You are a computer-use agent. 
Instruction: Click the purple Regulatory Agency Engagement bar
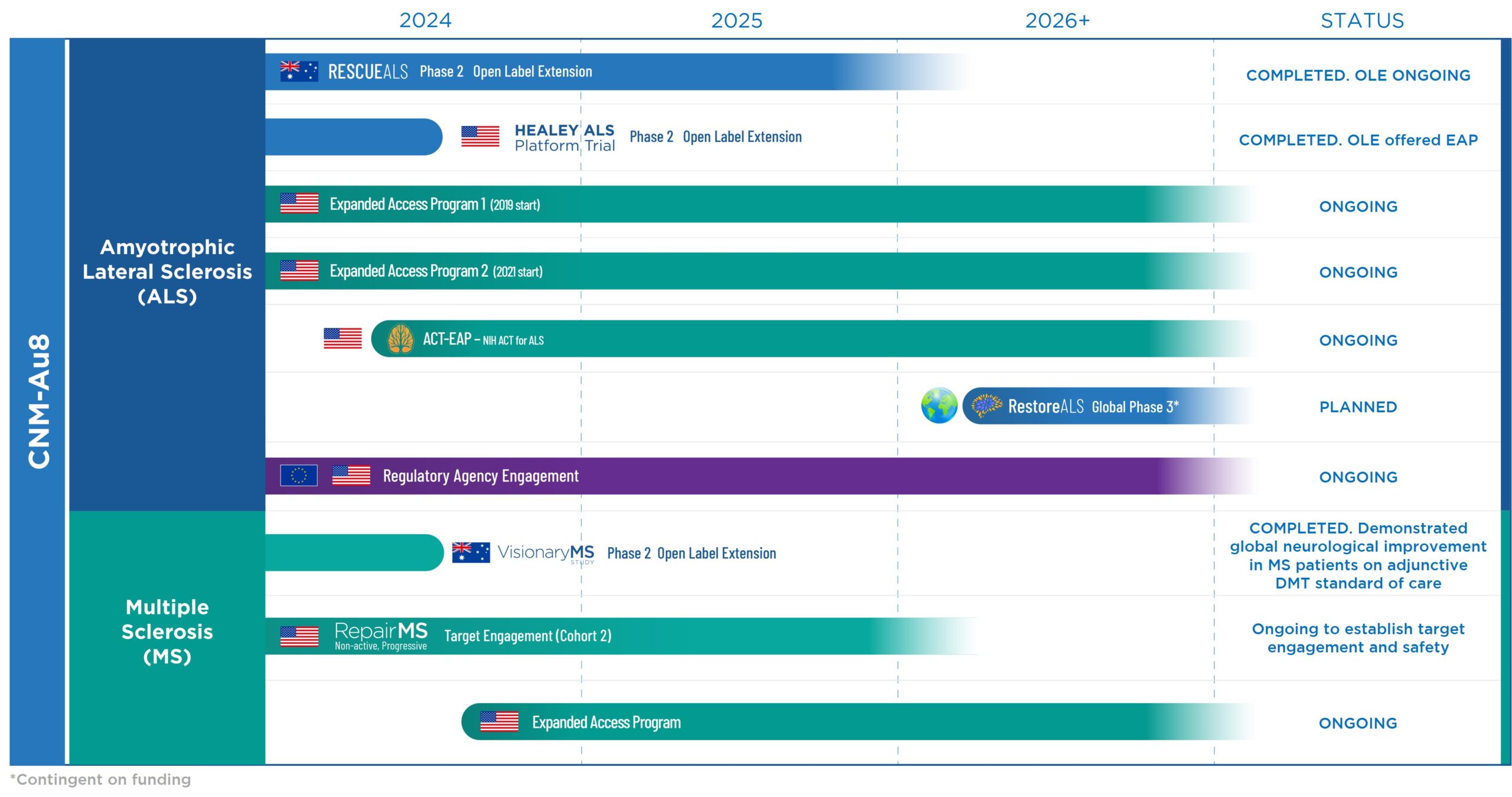(x=760, y=476)
